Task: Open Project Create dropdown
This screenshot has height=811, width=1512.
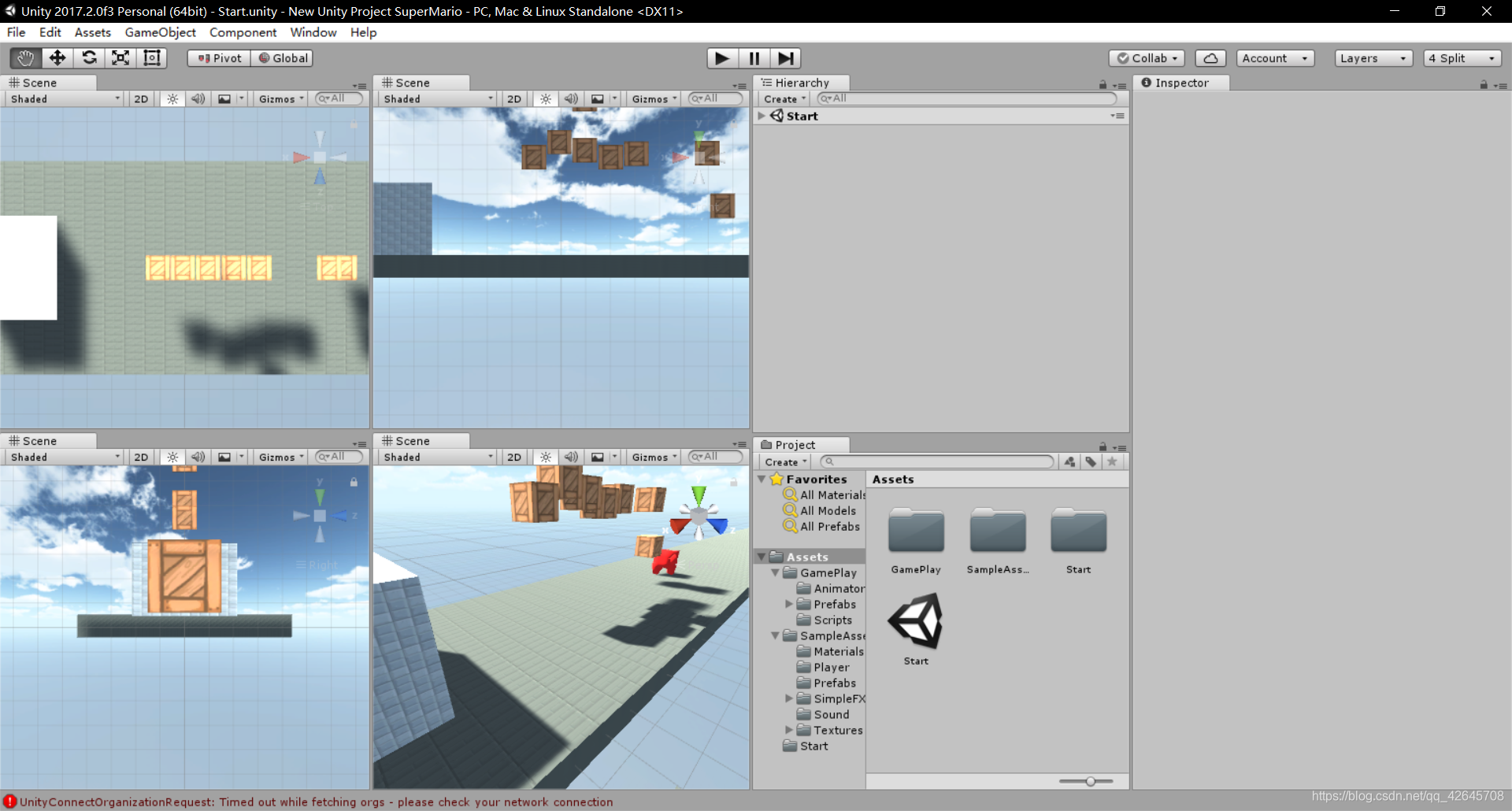Action: tap(785, 462)
